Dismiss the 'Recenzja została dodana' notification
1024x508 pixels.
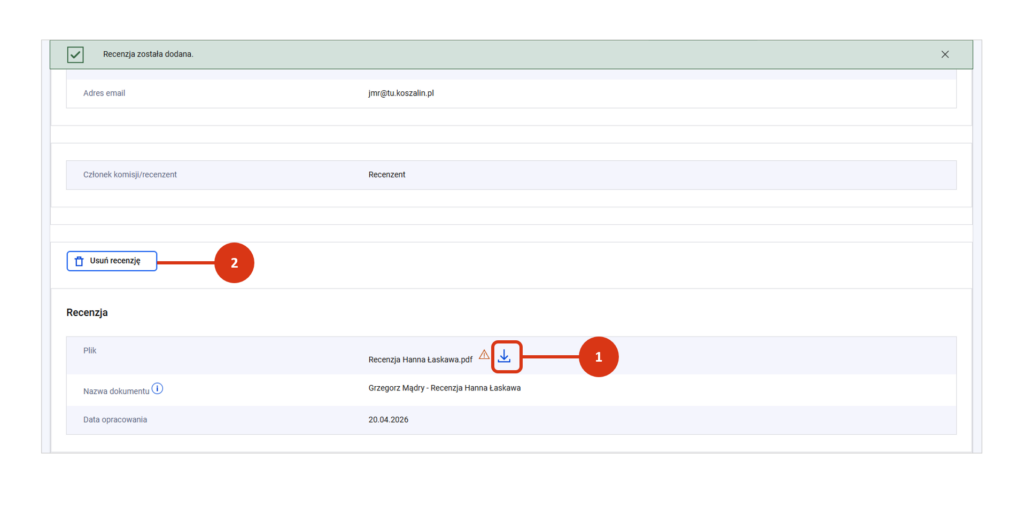(945, 54)
